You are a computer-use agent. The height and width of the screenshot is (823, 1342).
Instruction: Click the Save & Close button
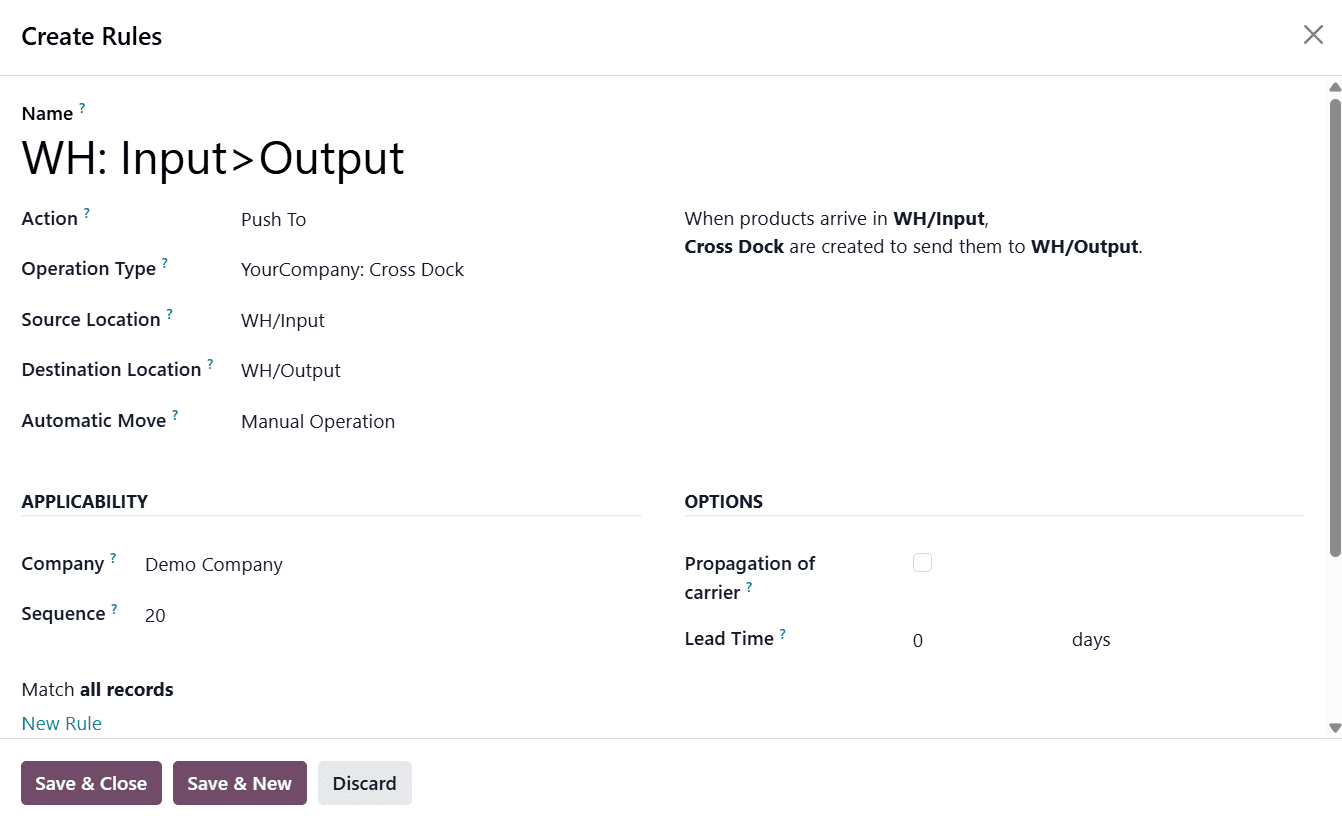click(x=91, y=783)
